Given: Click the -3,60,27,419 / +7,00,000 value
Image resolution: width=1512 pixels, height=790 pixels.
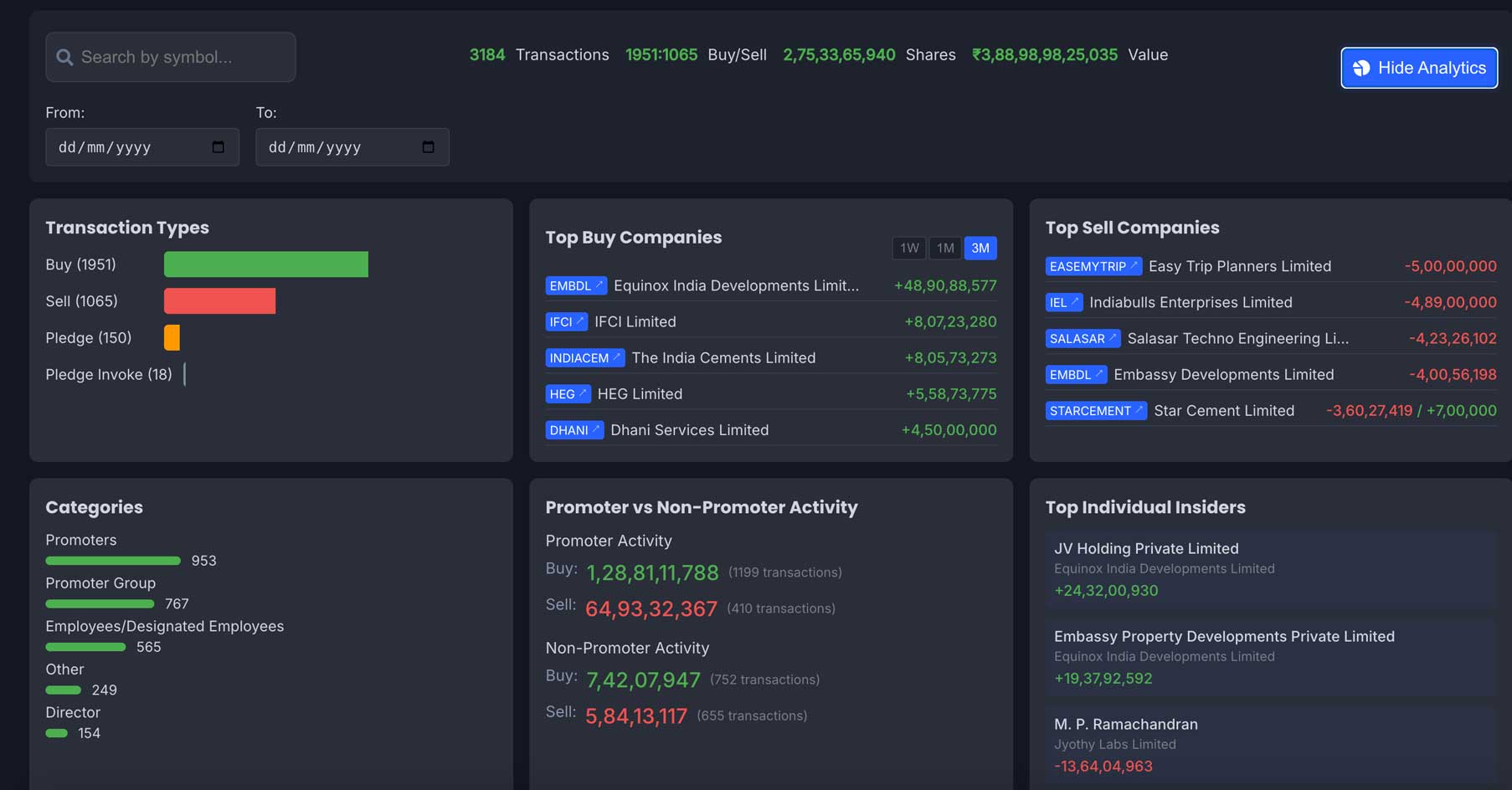Looking at the screenshot, I should (1412, 410).
